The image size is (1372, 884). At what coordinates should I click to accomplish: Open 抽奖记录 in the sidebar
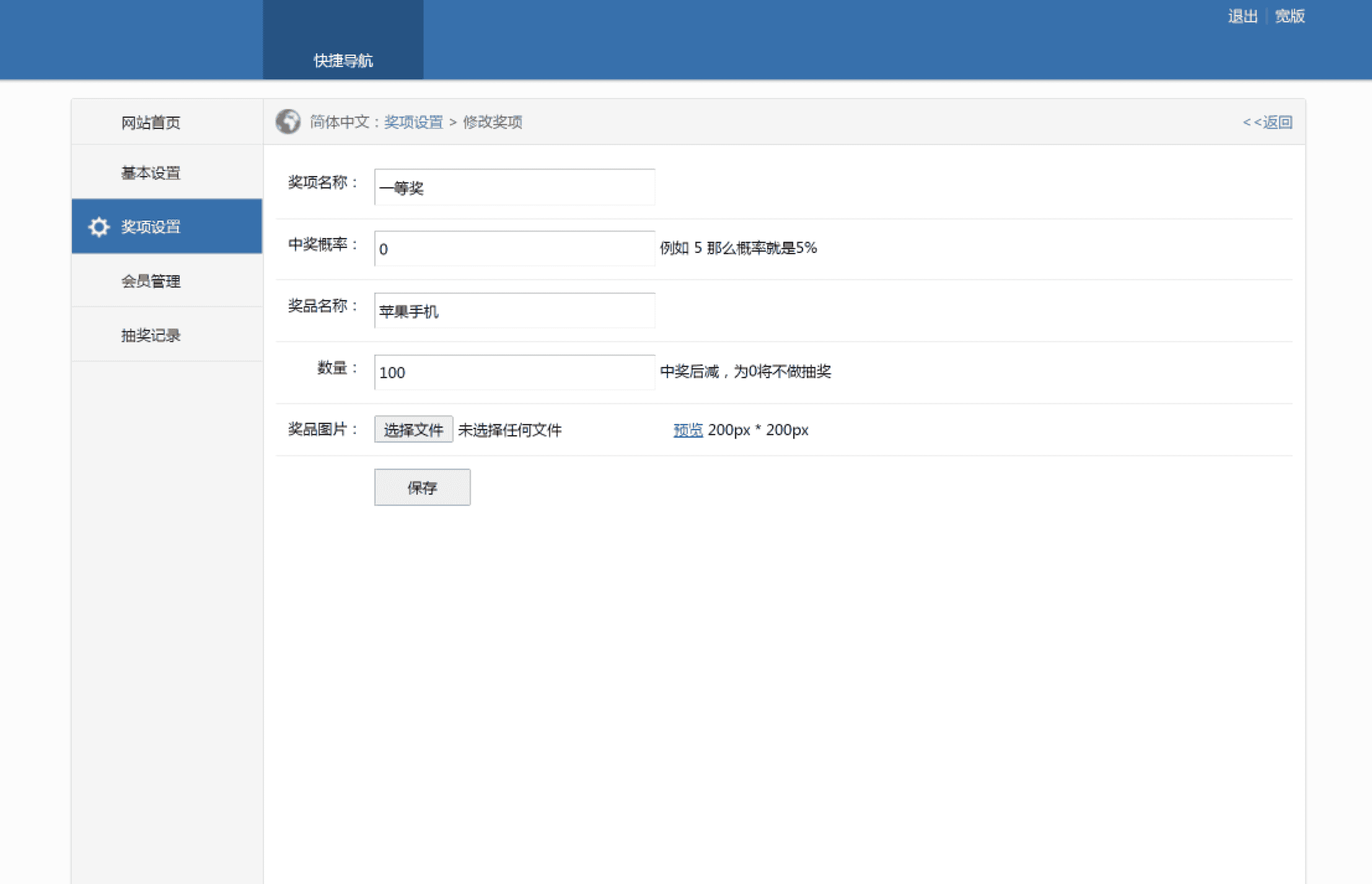[151, 335]
